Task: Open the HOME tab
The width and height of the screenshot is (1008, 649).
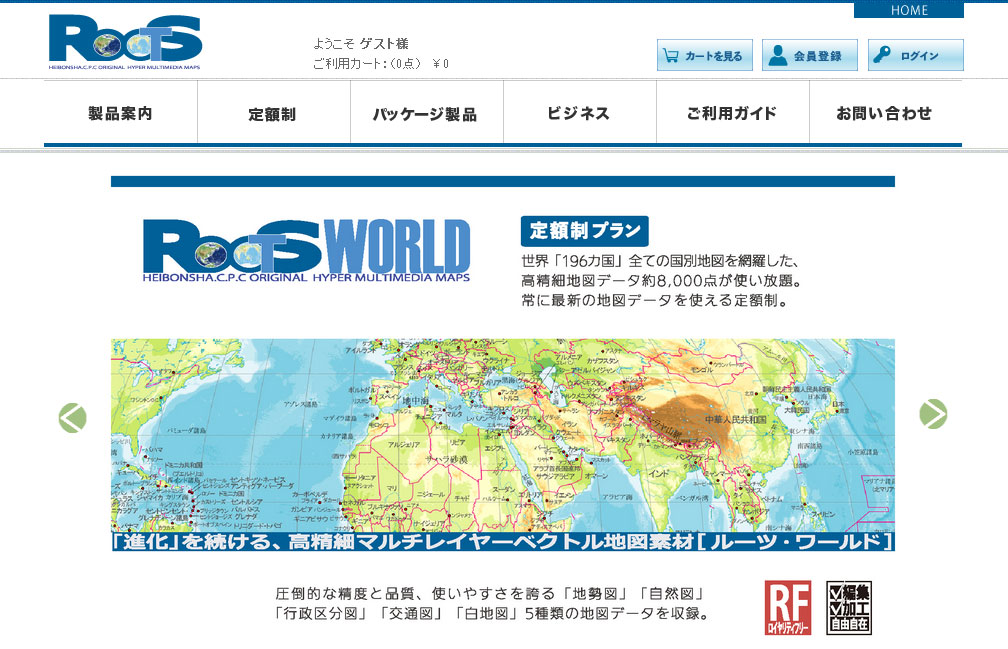Action: (x=908, y=10)
